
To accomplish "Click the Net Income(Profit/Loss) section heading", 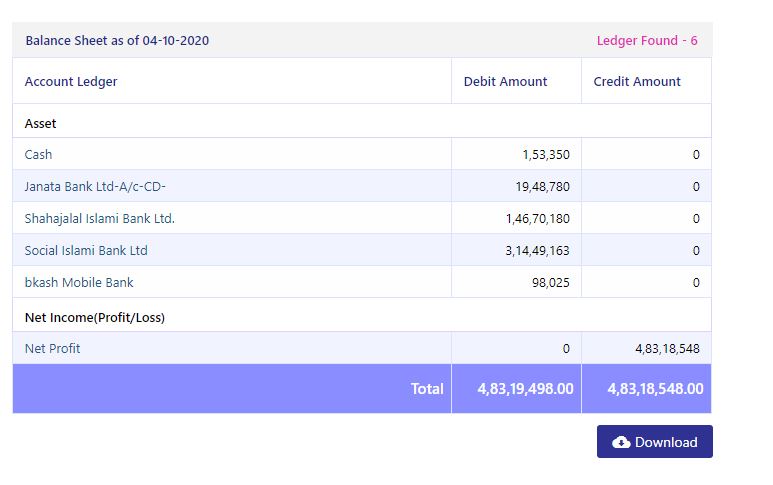I will coord(95,317).
